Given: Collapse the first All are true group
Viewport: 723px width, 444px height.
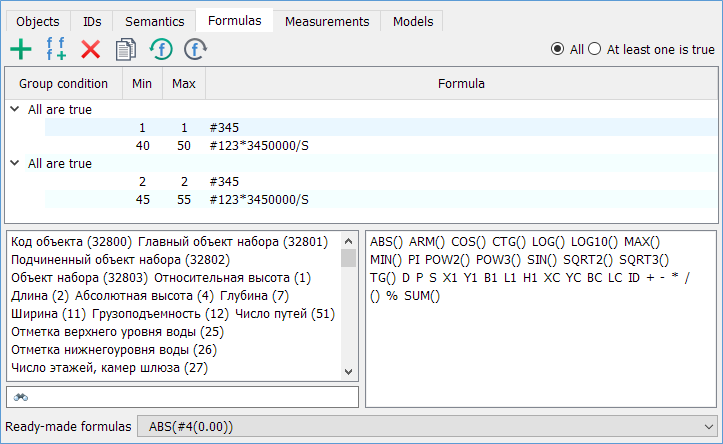Looking at the screenshot, I should 14,109.
